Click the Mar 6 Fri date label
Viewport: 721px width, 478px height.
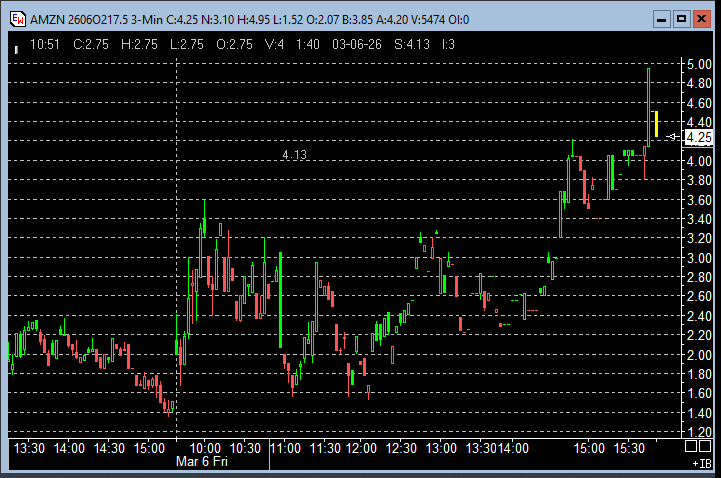coord(203,462)
